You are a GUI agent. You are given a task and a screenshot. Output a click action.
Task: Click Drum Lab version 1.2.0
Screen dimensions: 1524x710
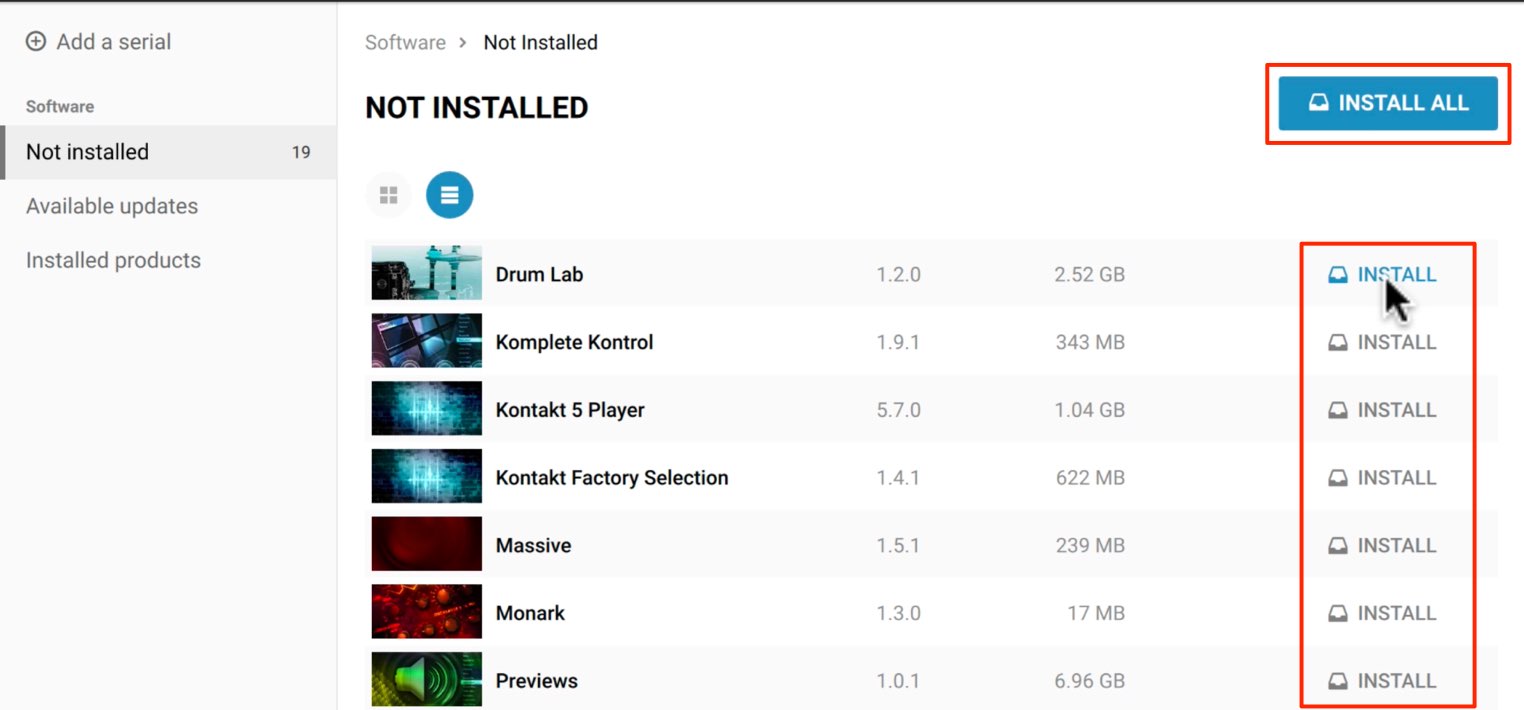tap(898, 274)
